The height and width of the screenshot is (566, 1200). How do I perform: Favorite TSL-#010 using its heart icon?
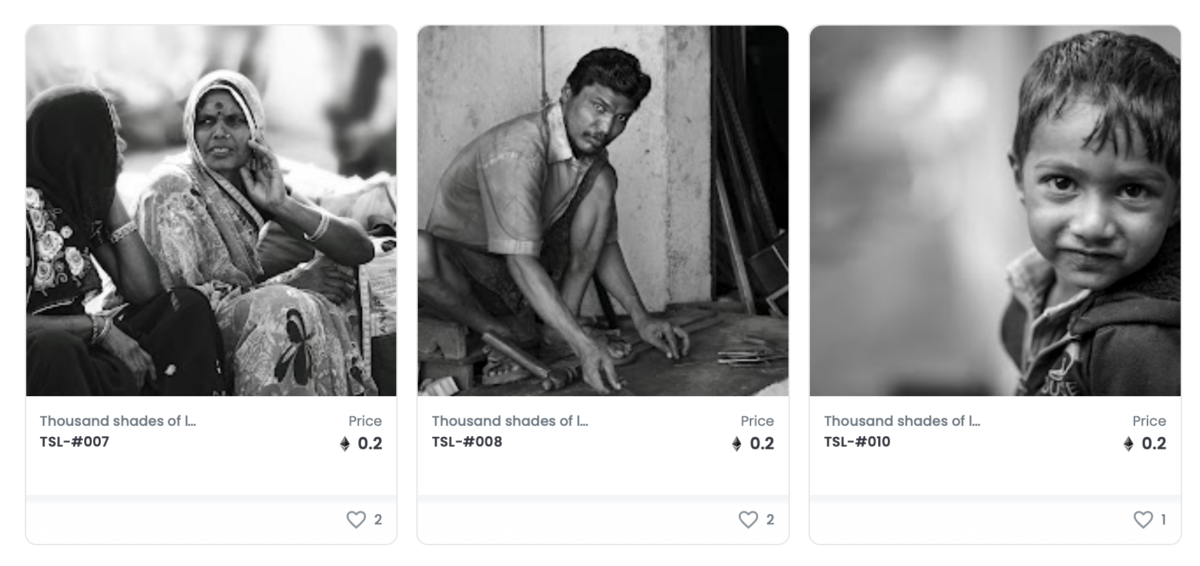[x=1143, y=519]
